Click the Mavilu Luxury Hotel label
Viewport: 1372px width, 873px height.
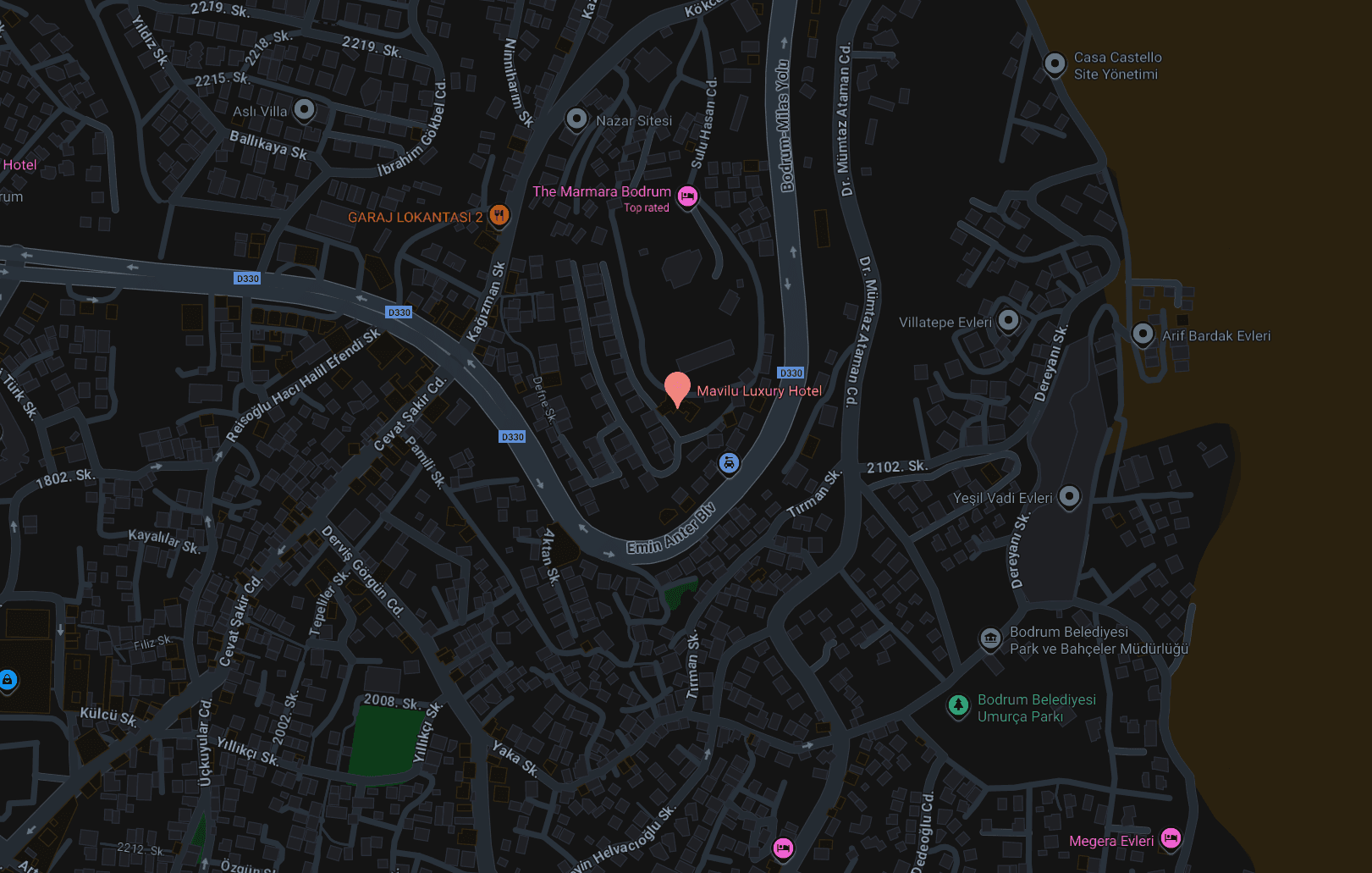tap(759, 391)
